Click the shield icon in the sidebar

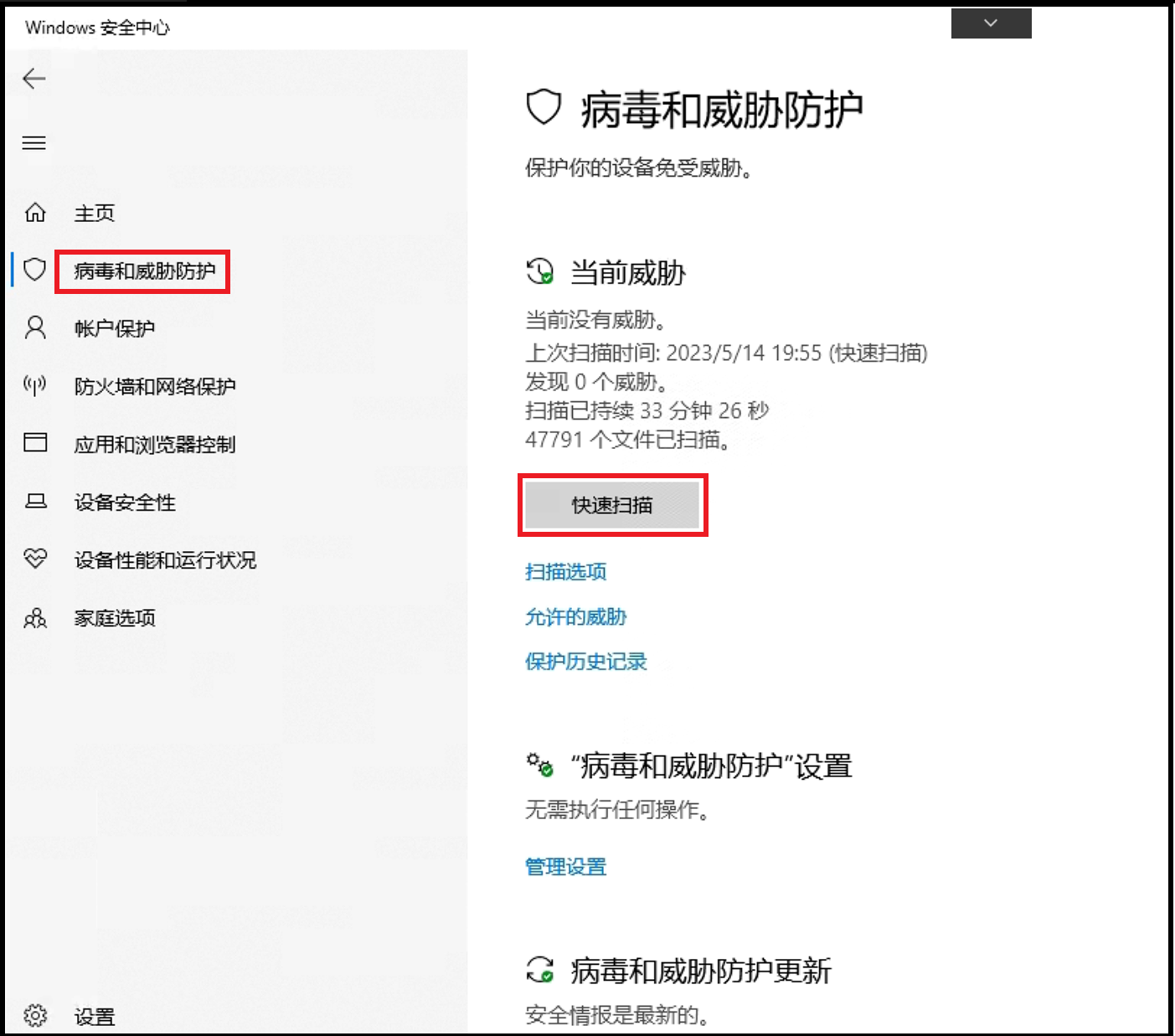pyautogui.click(x=34, y=270)
